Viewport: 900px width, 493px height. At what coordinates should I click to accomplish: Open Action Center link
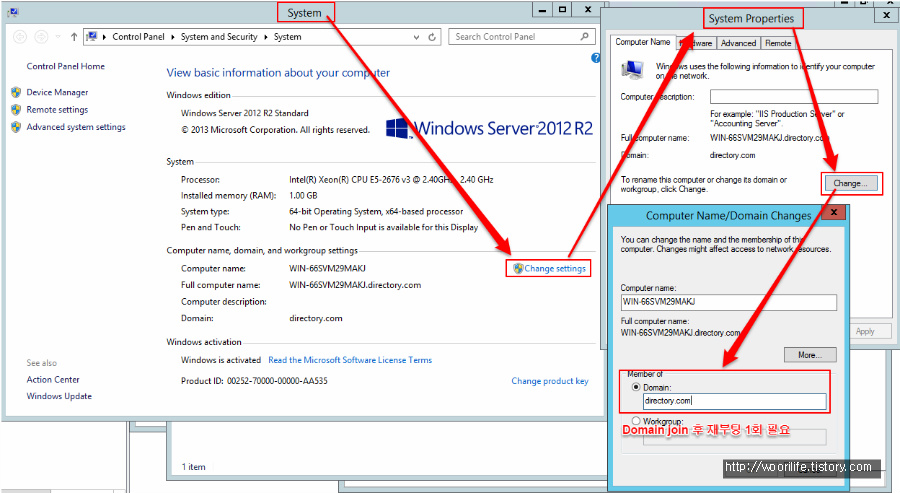pyautogui.click(x=53, y=379)
